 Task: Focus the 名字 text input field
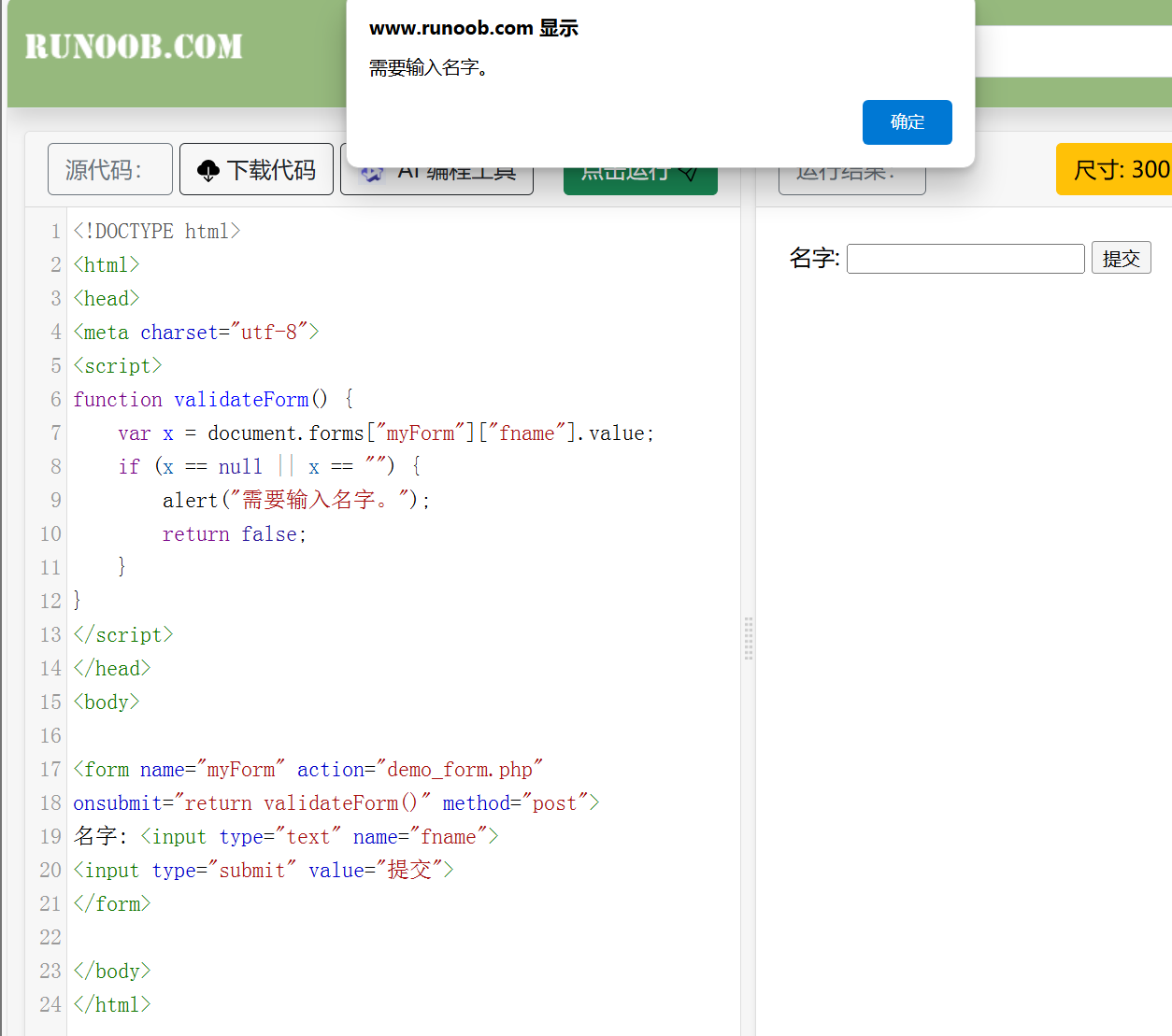point(965,259)
